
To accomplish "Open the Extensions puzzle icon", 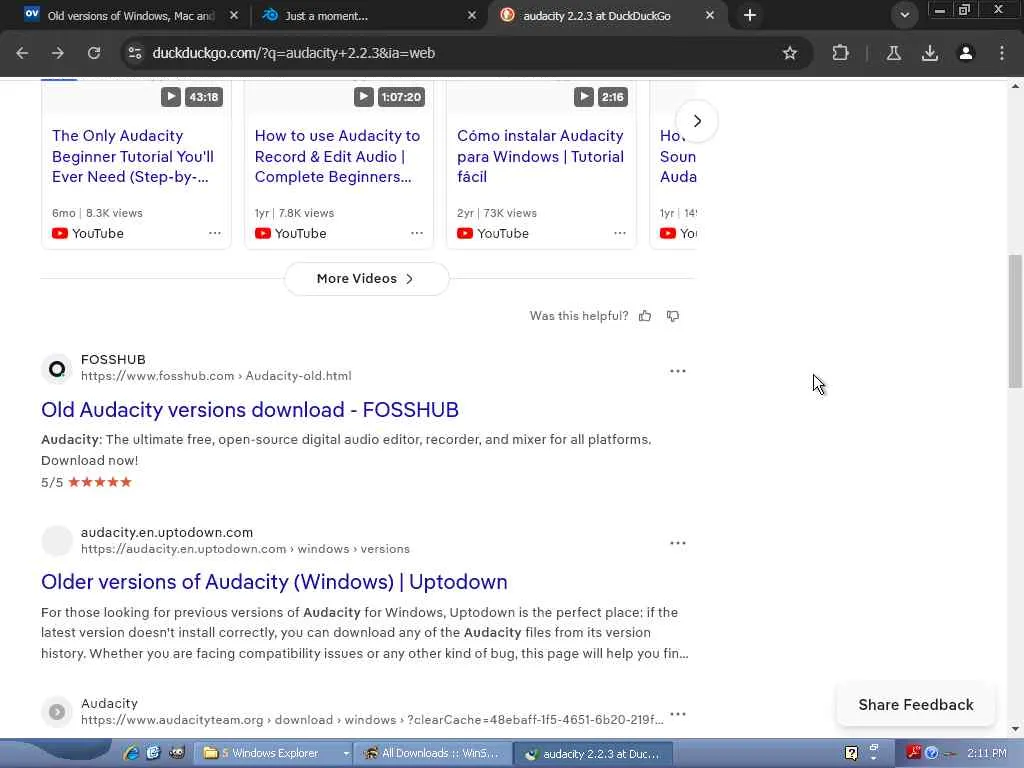I will (840, 53).
